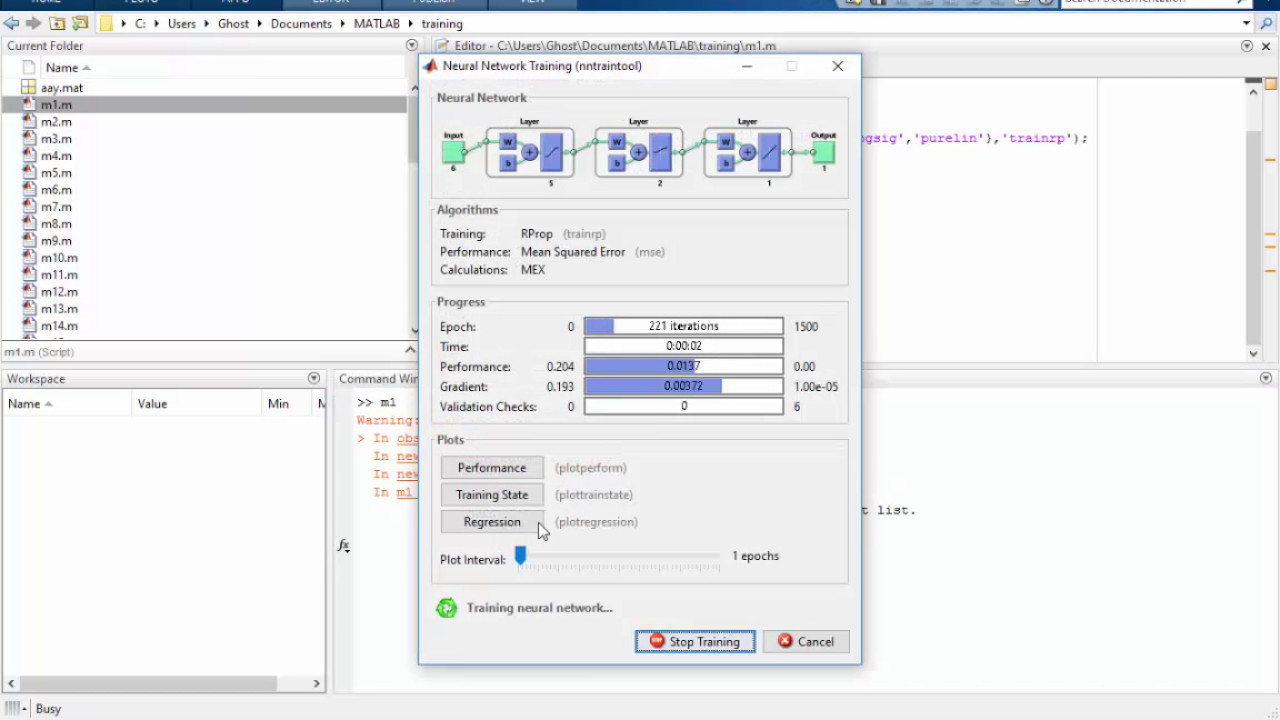The height and width of the screenshot is (720, 1280).
Task: Click the Busy status text
Action: coord(48,709)
